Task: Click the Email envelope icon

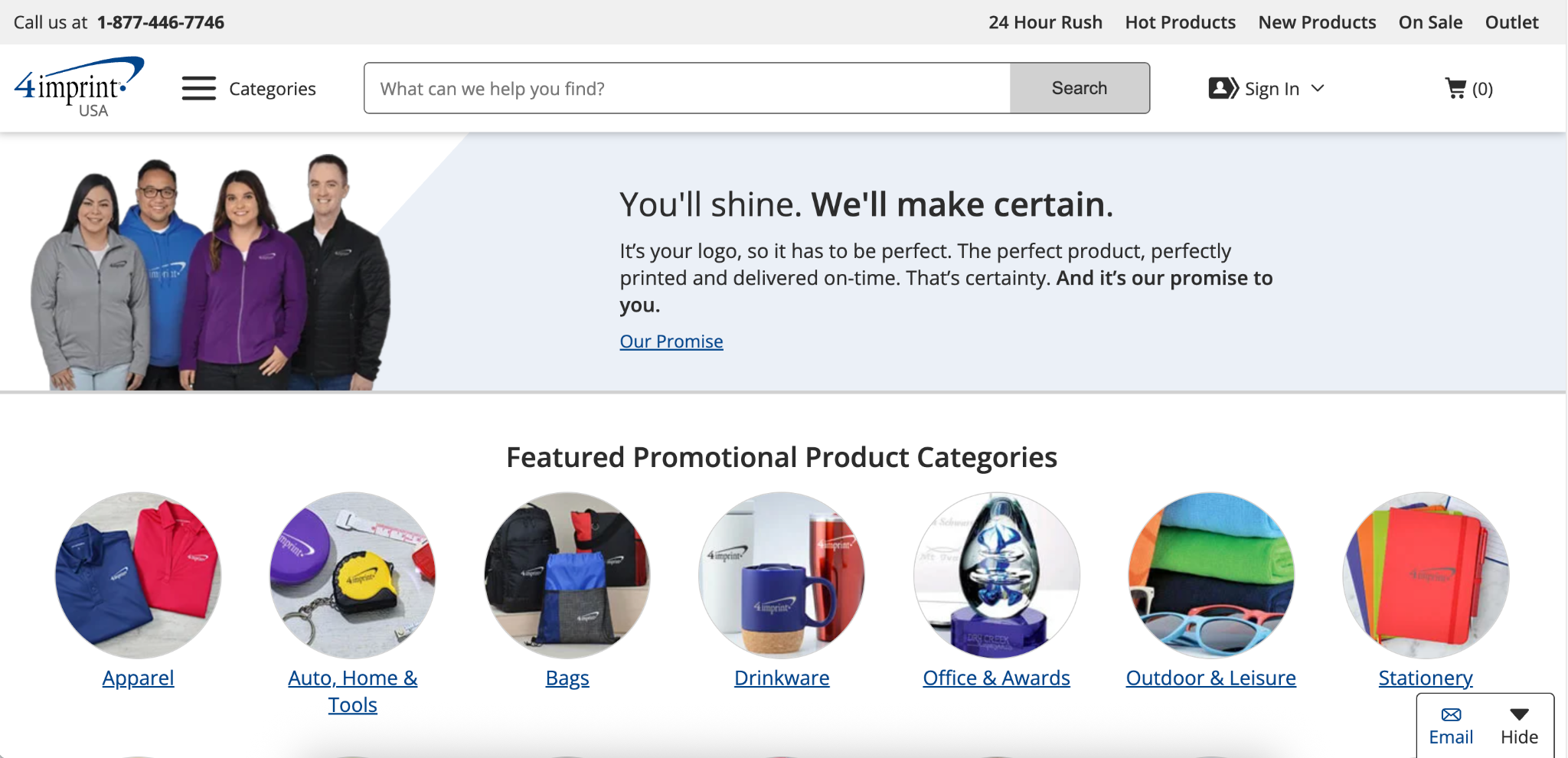Action: 1451,715
